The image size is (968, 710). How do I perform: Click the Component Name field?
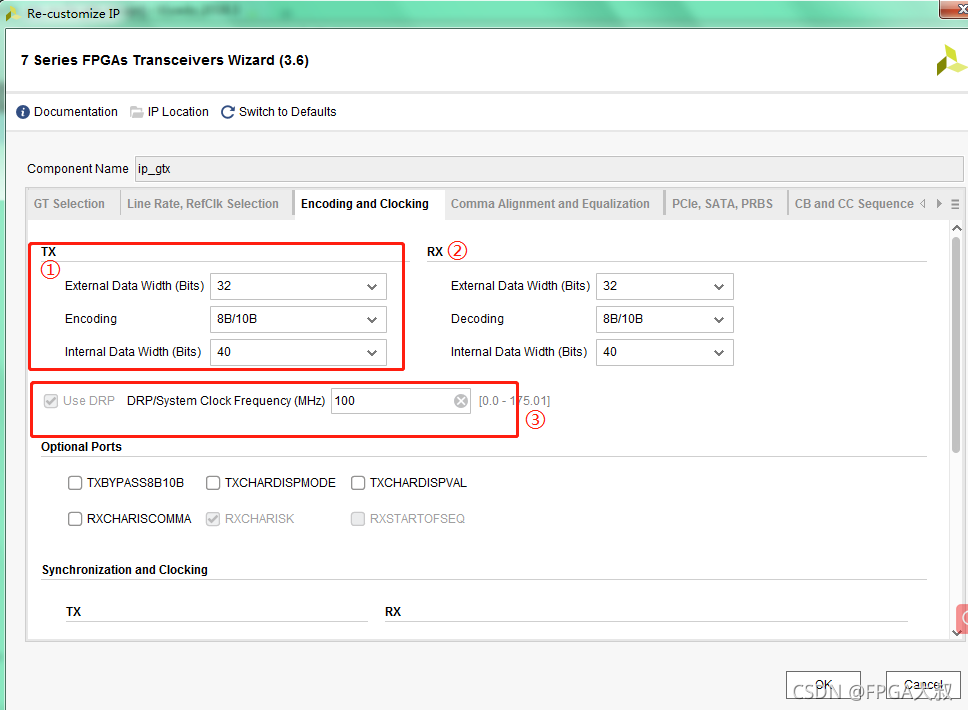pos(549,169)
